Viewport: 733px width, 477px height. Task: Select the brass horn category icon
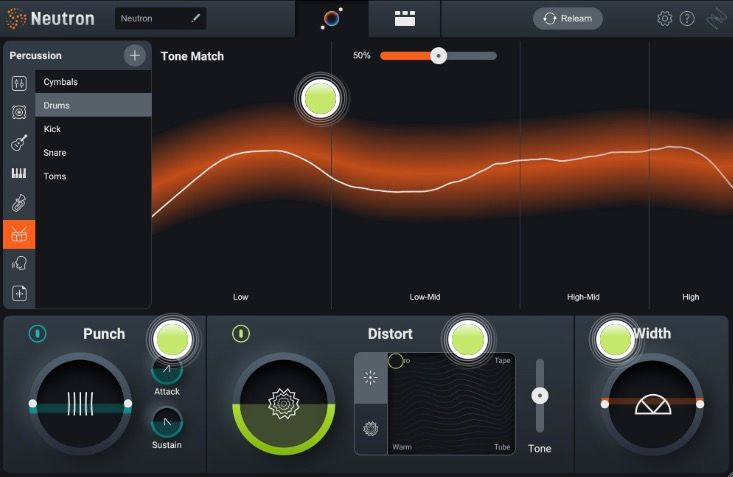[19, 203]
